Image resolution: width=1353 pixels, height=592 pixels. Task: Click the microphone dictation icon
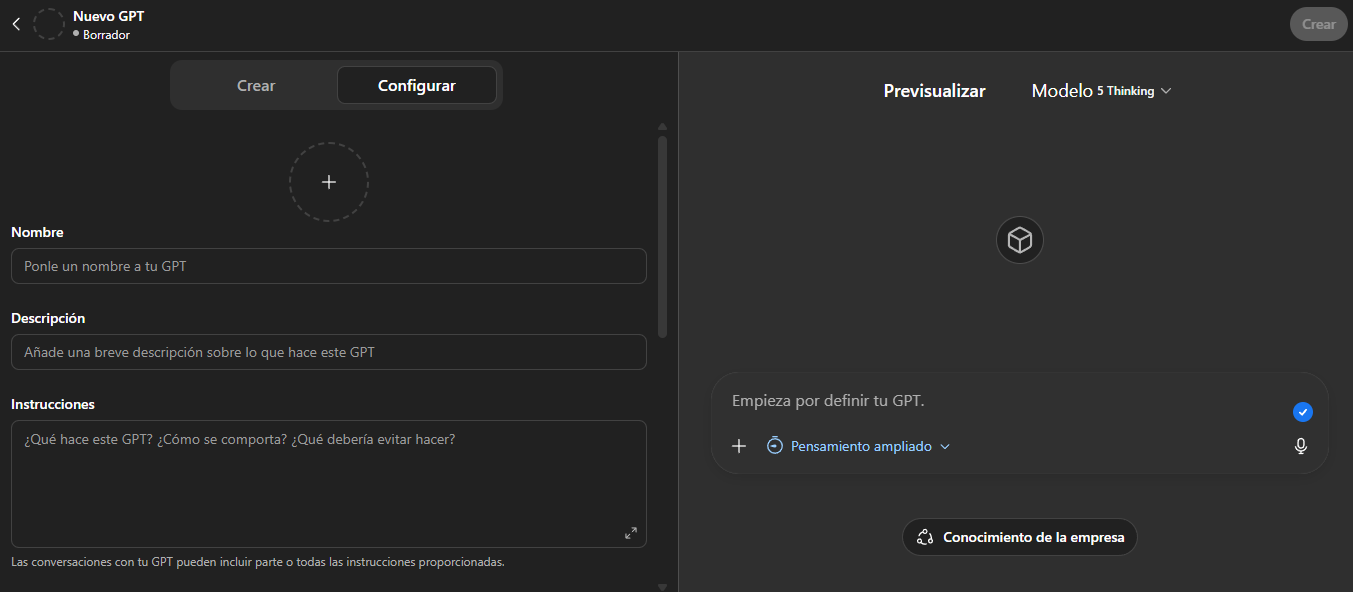pyautogui.click(x=1300, y=446)
